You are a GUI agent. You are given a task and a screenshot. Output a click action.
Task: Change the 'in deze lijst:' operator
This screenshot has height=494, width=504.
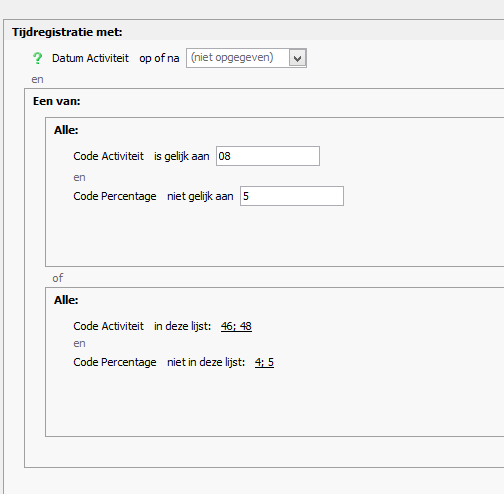tap(182, 326)
